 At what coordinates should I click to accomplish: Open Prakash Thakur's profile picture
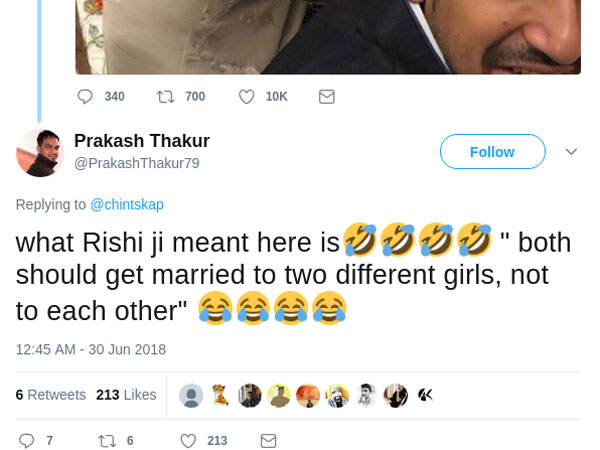(40, 152)
